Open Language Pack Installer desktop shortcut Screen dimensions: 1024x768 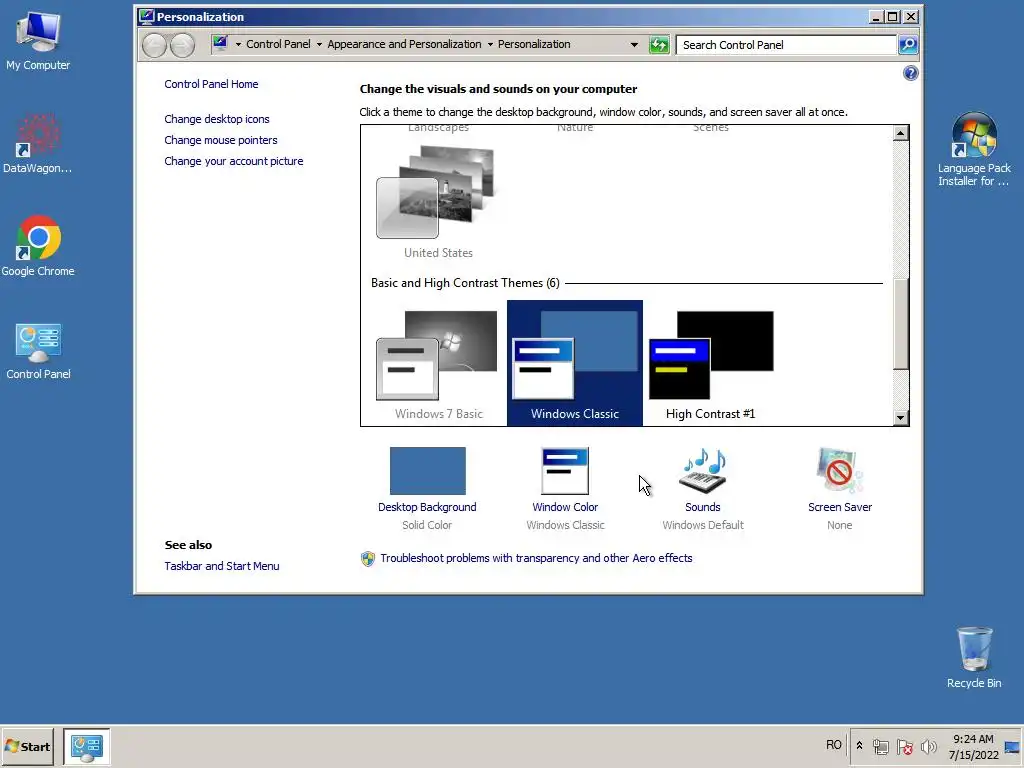[x=974, y=149]
